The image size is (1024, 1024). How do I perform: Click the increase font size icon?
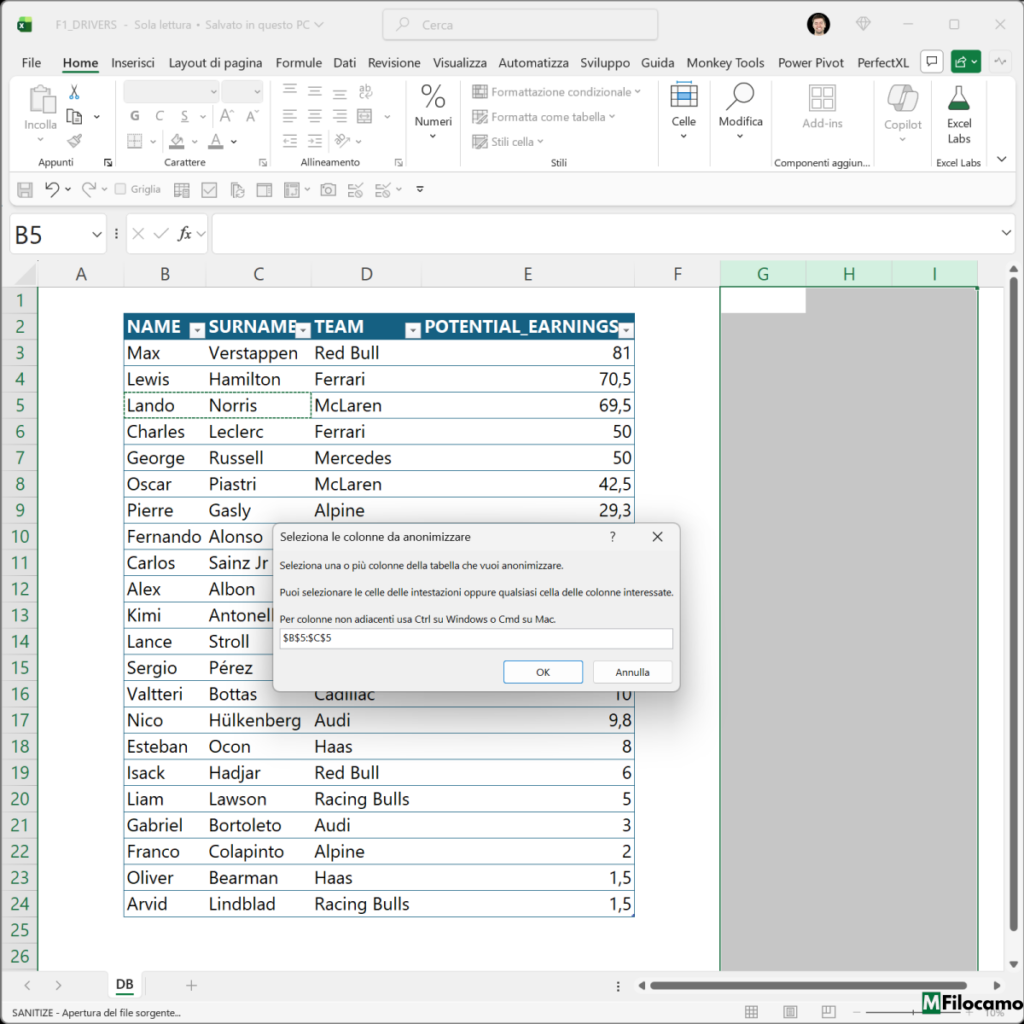(227, 116)
